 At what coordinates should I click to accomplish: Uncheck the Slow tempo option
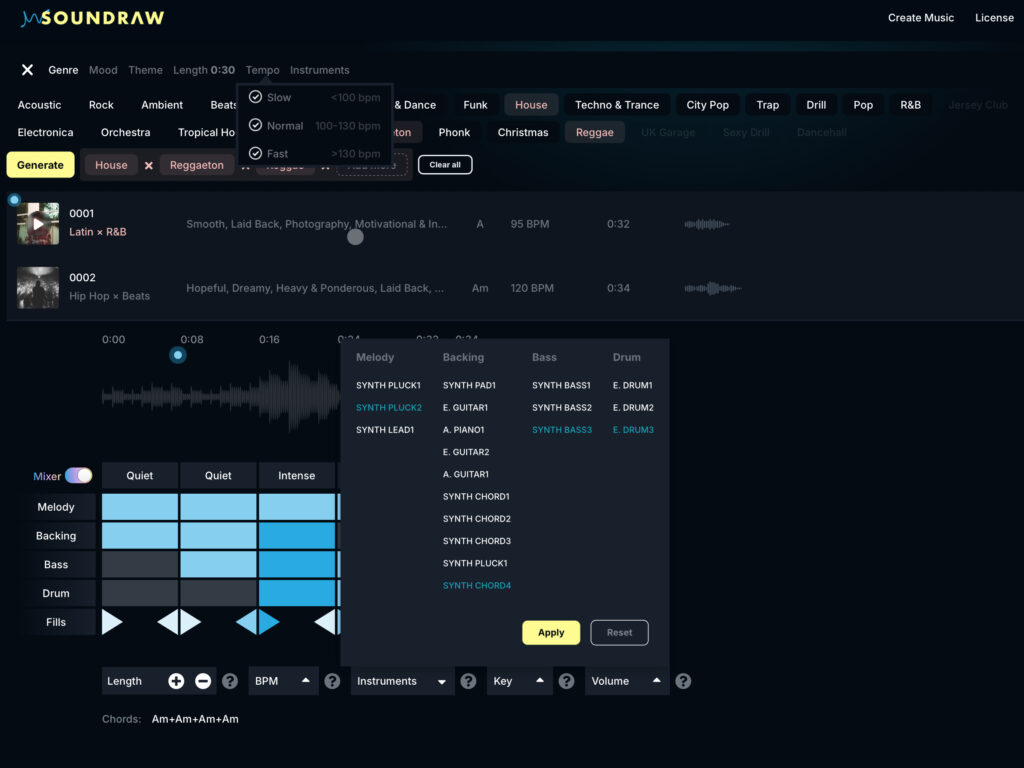pyautogui.click(x=256, y=98)
